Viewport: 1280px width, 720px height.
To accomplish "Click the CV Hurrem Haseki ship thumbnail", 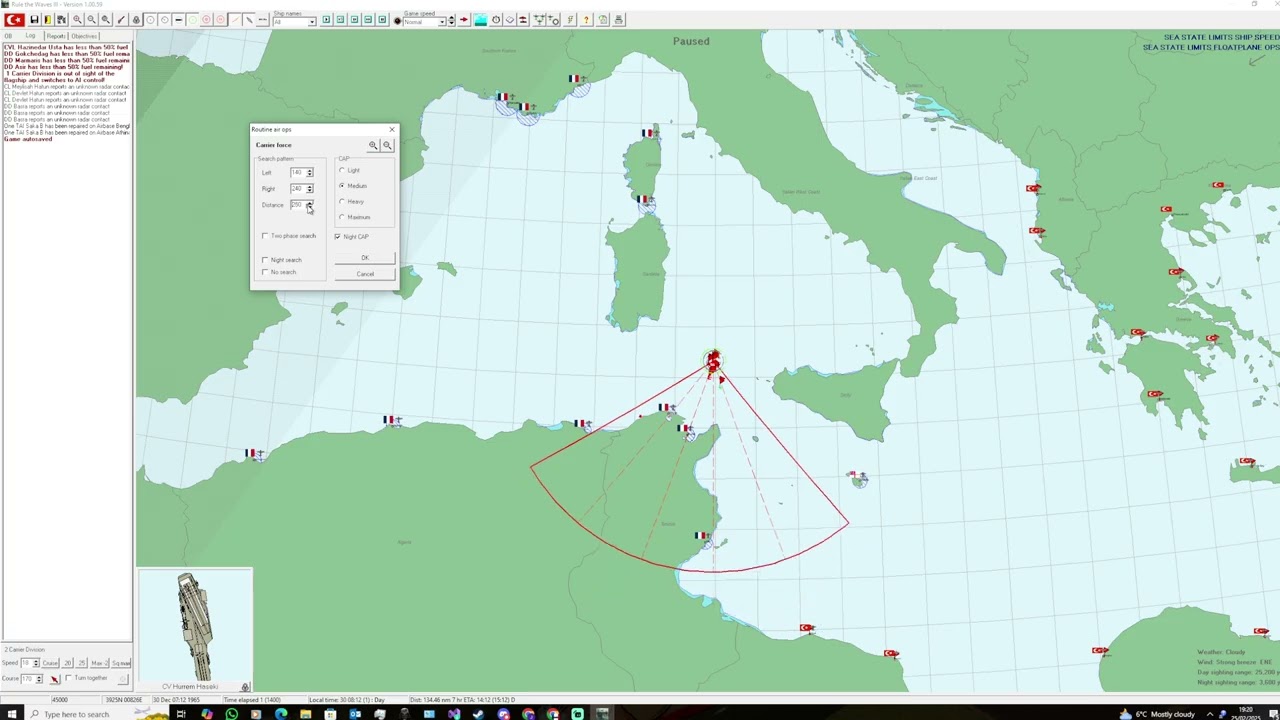I will [195, 627].
